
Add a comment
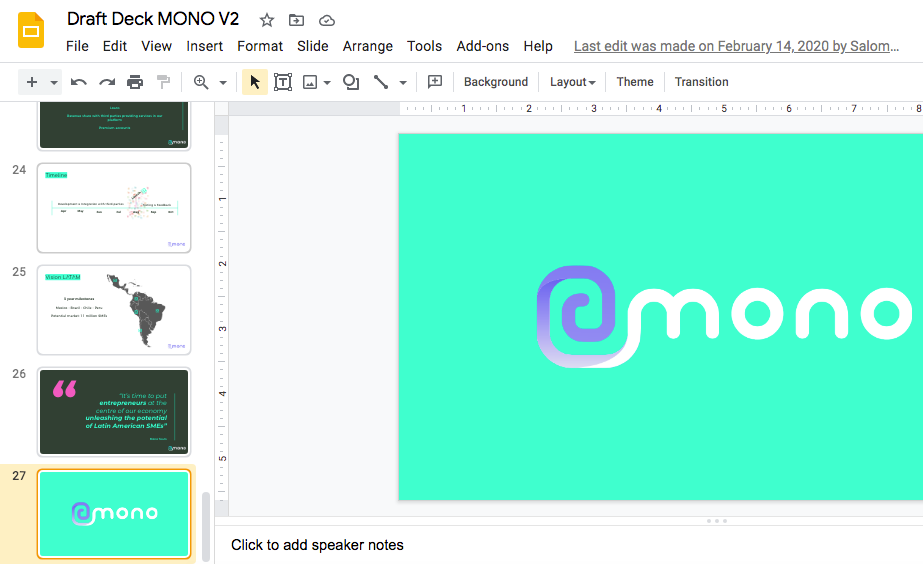(435, 82)
